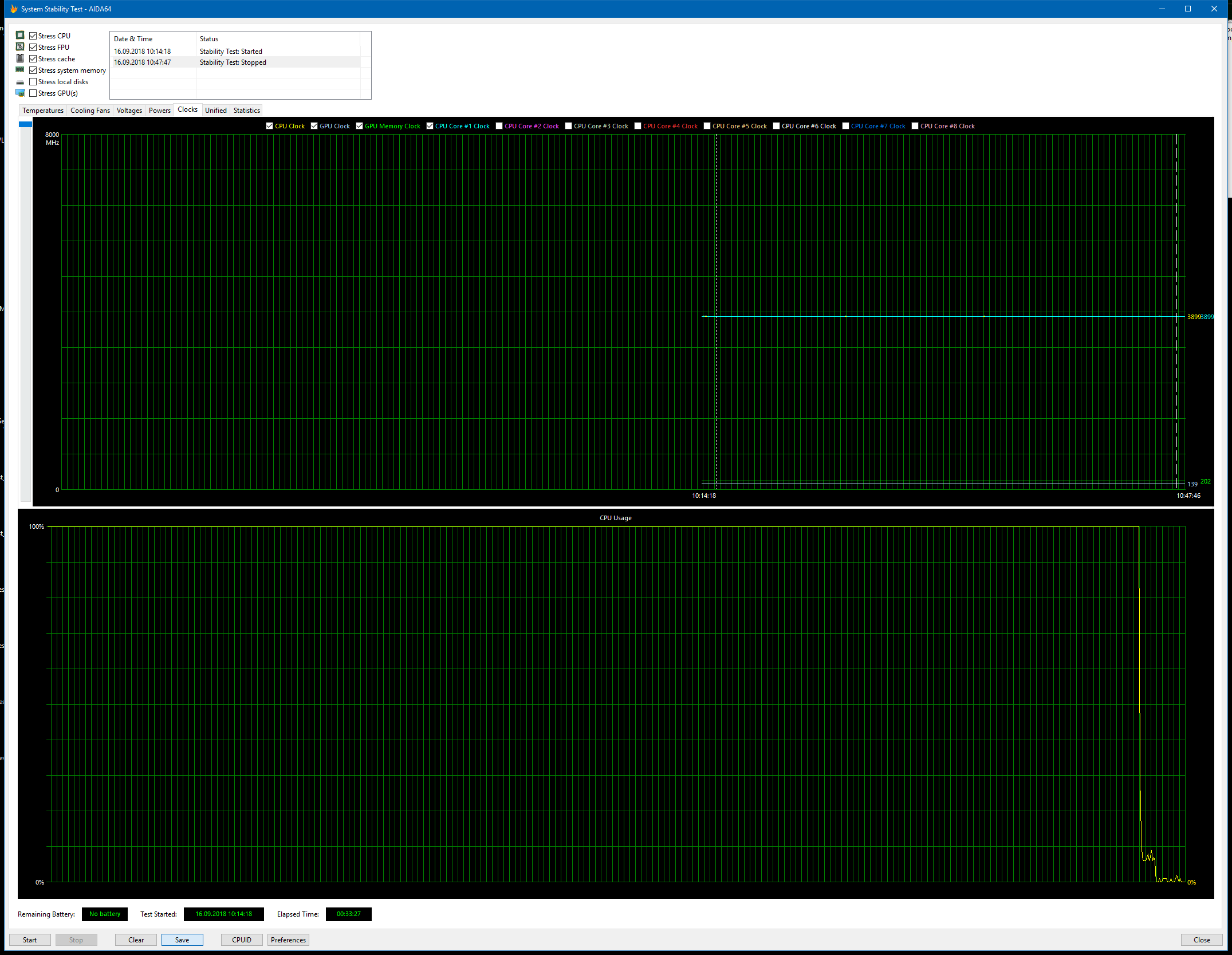
Task: Show CPU Core #2 Clock on graph
Action: (499, 126)
